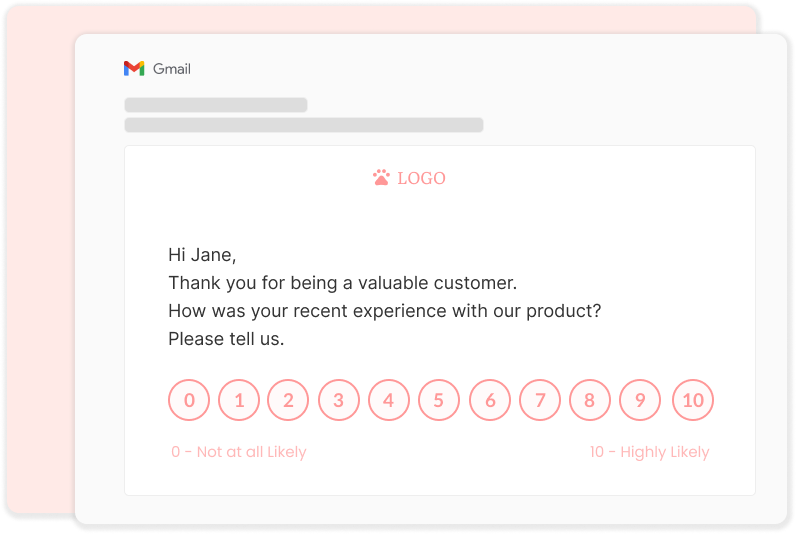Click the Gmail wordmark text

[x=172, y=69]
